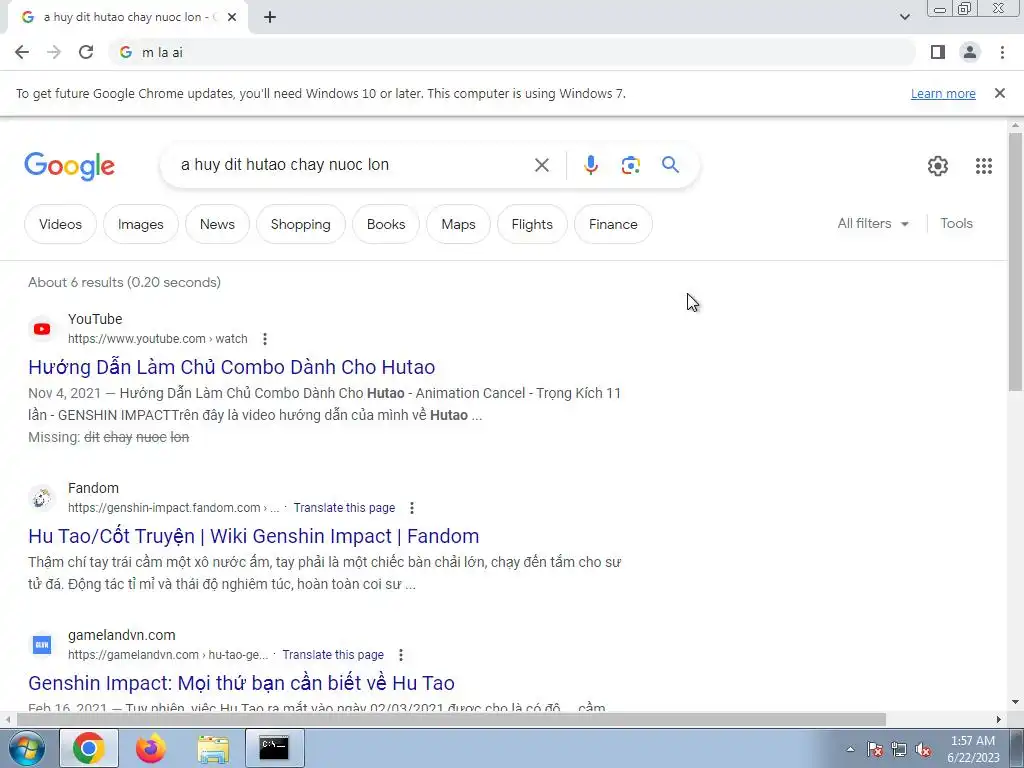Close the Google search results tab
The image size is (1024, 768).
click(x=232, y=18)
